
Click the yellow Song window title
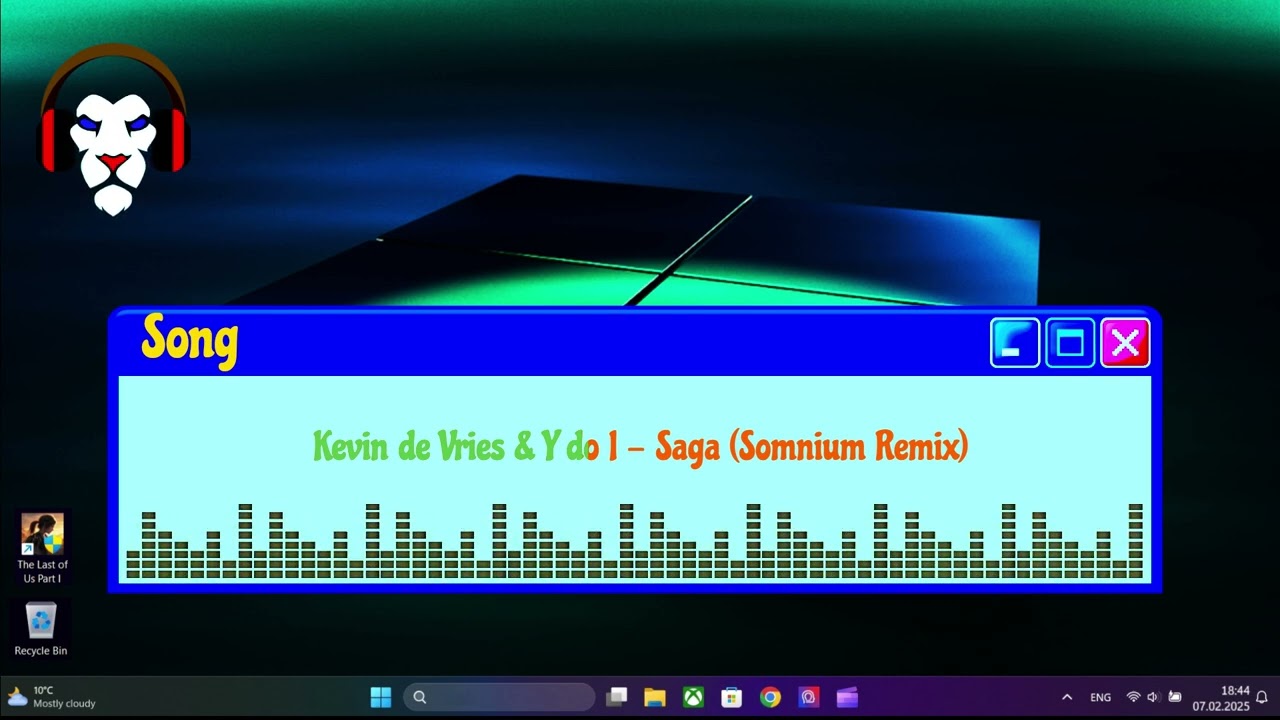click(190, 340)
